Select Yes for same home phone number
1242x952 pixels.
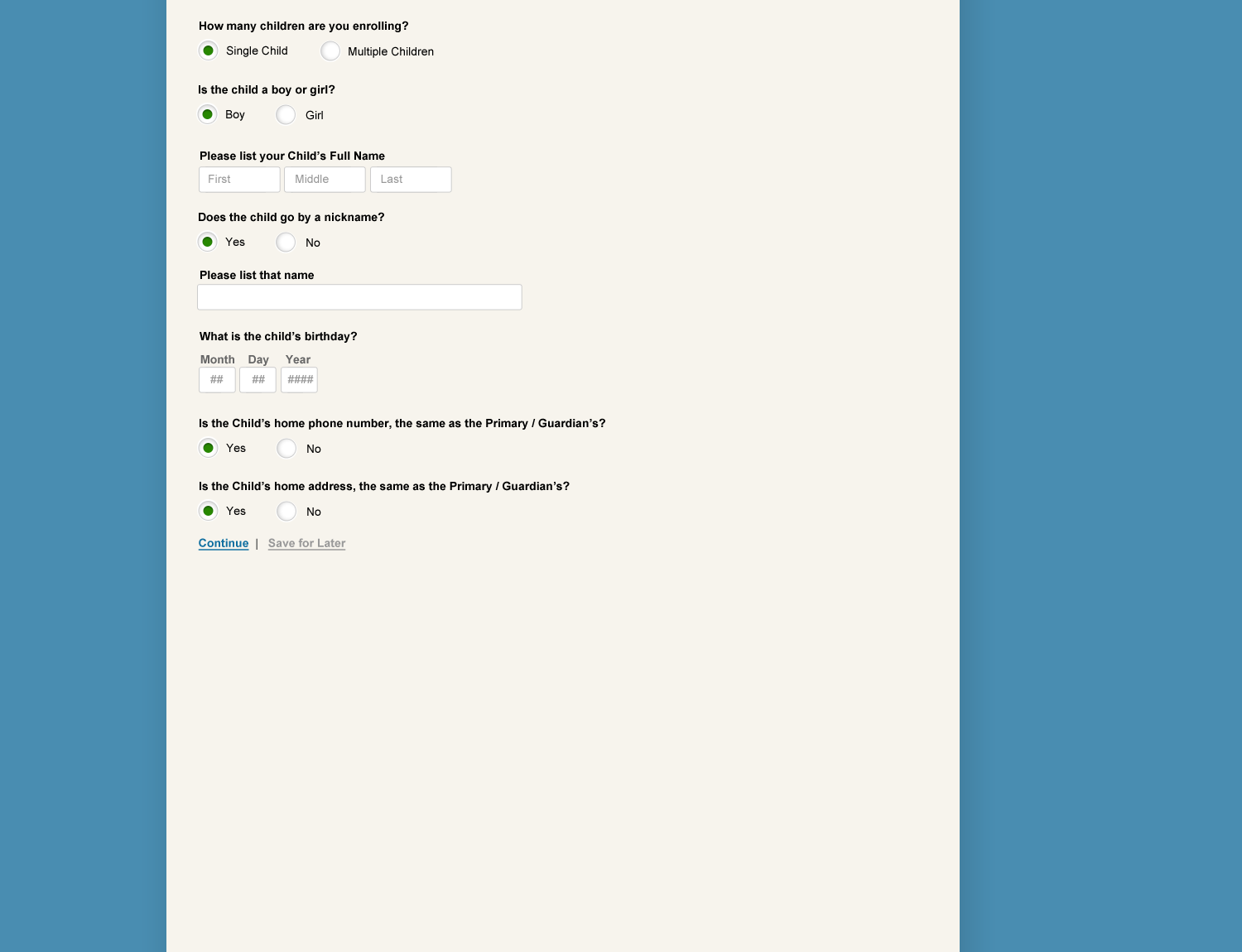point(209,448)
